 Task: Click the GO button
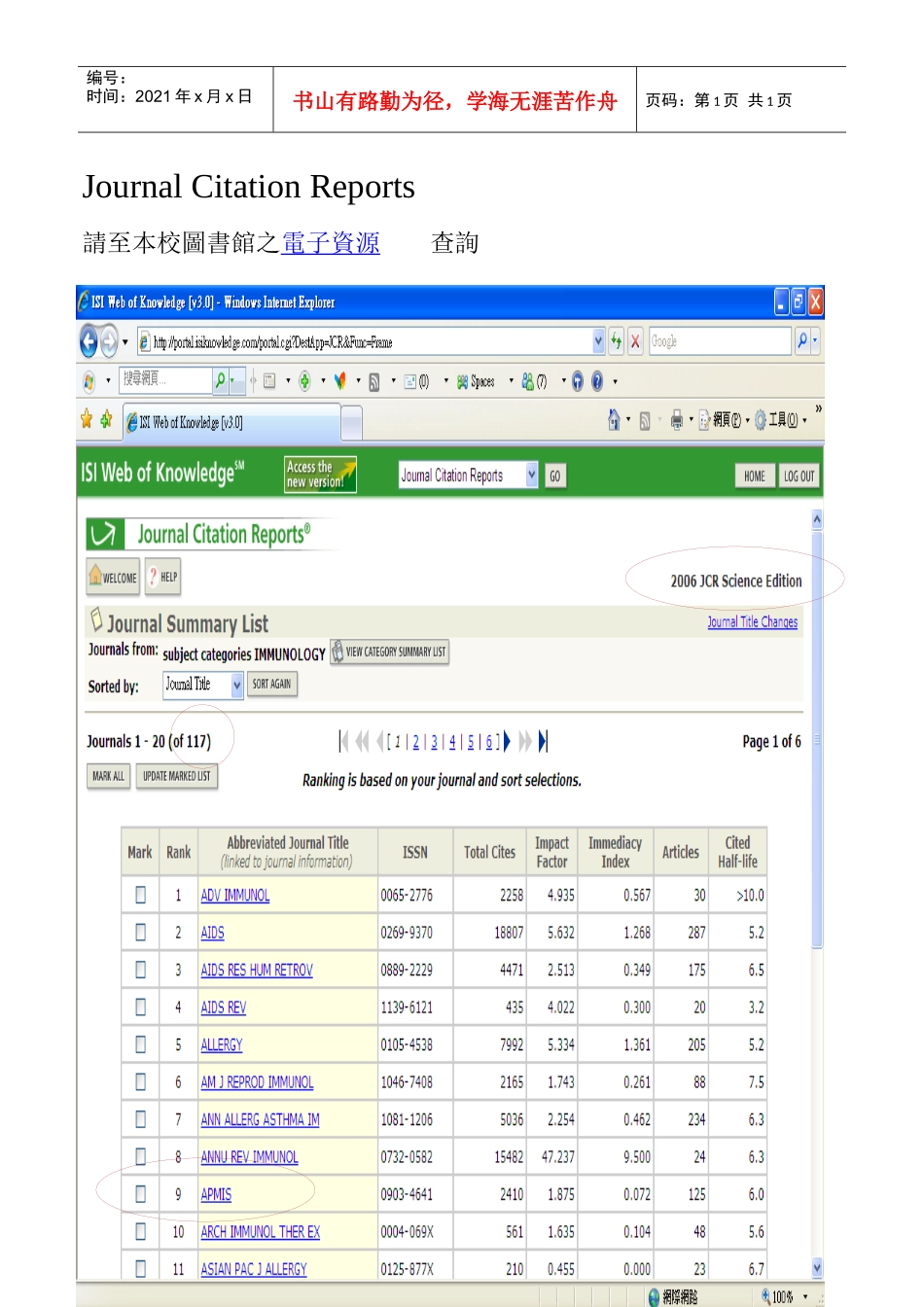point(555,476)
